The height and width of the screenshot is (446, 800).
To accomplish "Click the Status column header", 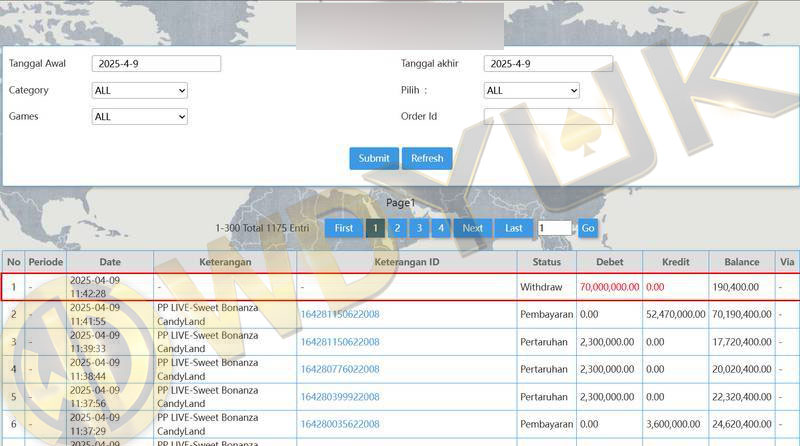I will 546,262.
